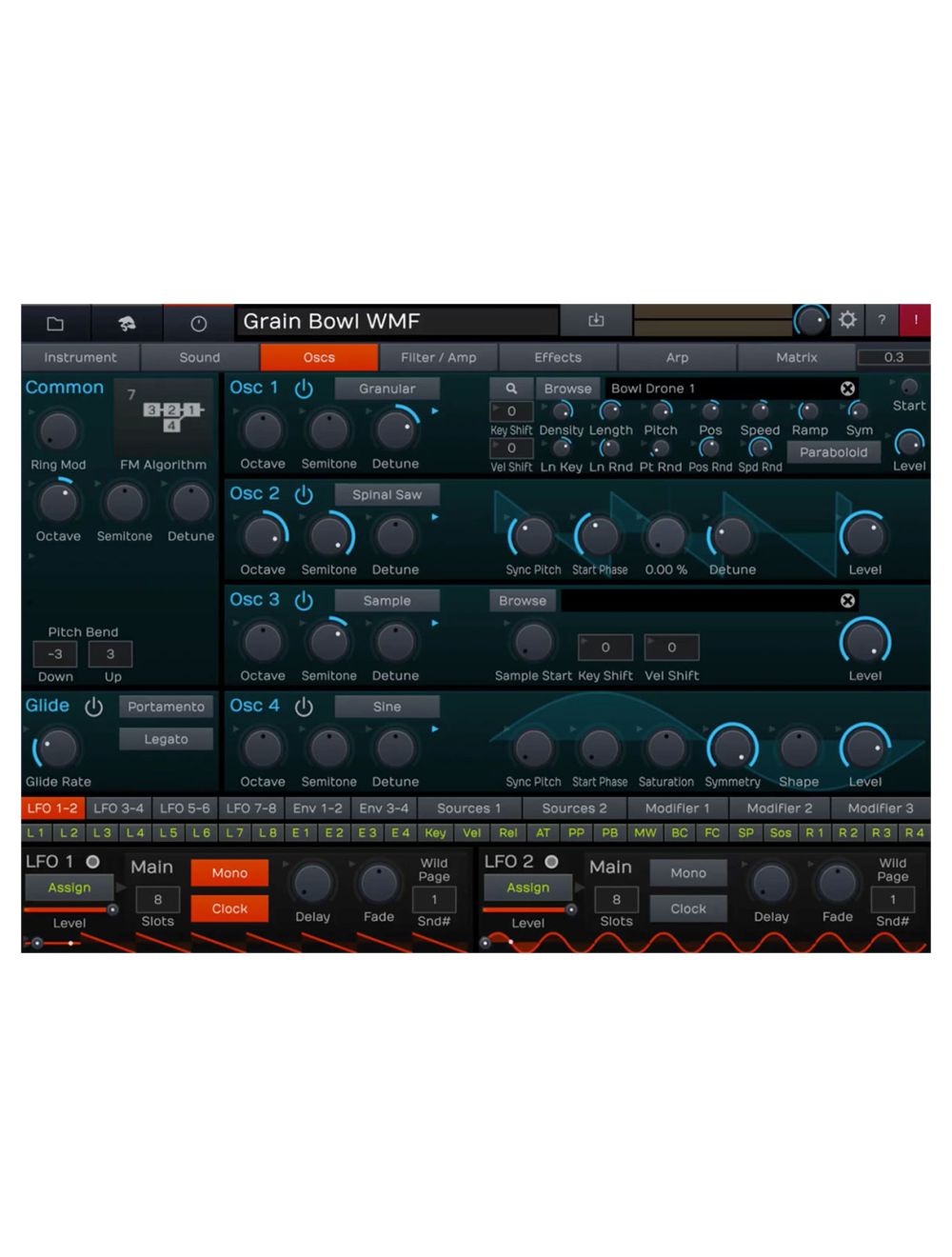Change the Spinal Saw waveform for Osc 2
Image resolution: width=952 pixels, height=1257 pixels.
[x=387, y=494]
